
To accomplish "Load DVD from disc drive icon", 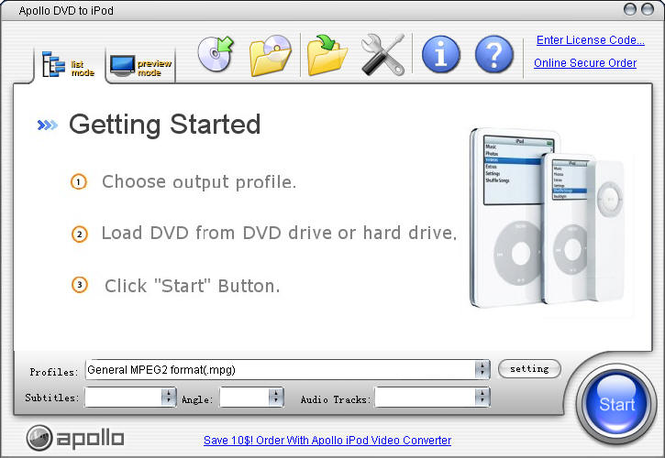I will (215, 53).
